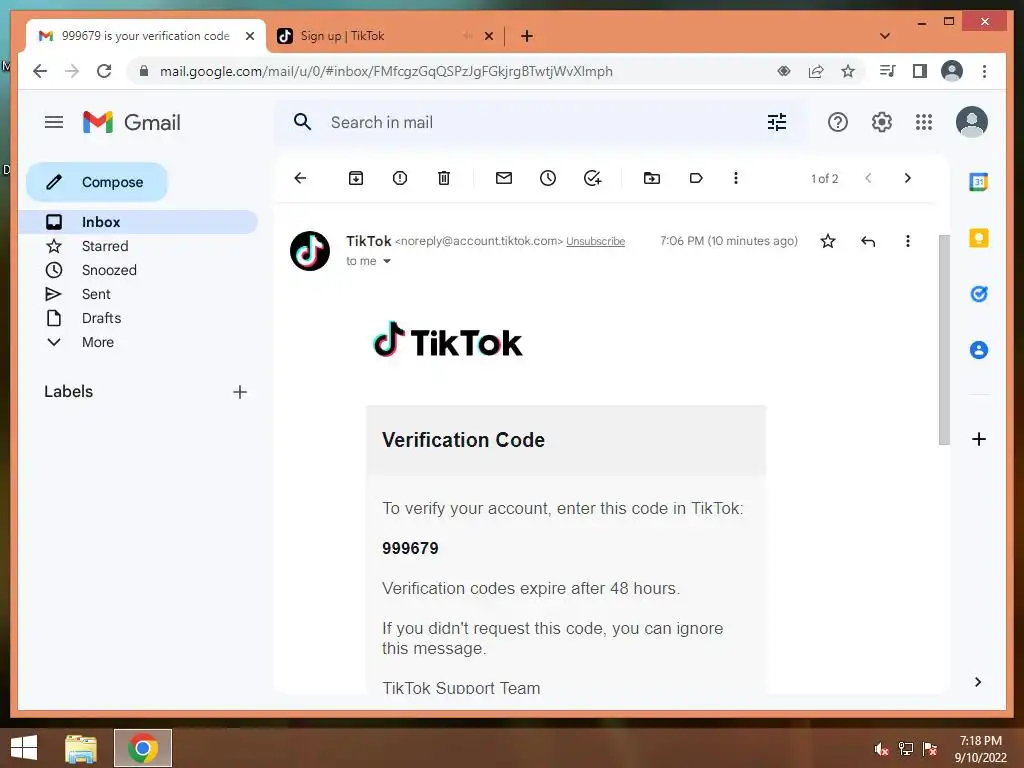Open message more options dots
Viewport: 1024px width, 768px height.
(908, 241)
